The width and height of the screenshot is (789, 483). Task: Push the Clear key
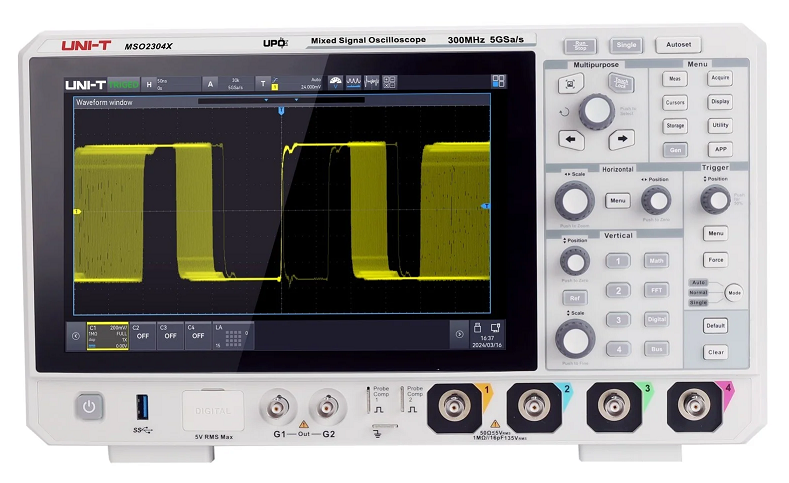[716, 352]
